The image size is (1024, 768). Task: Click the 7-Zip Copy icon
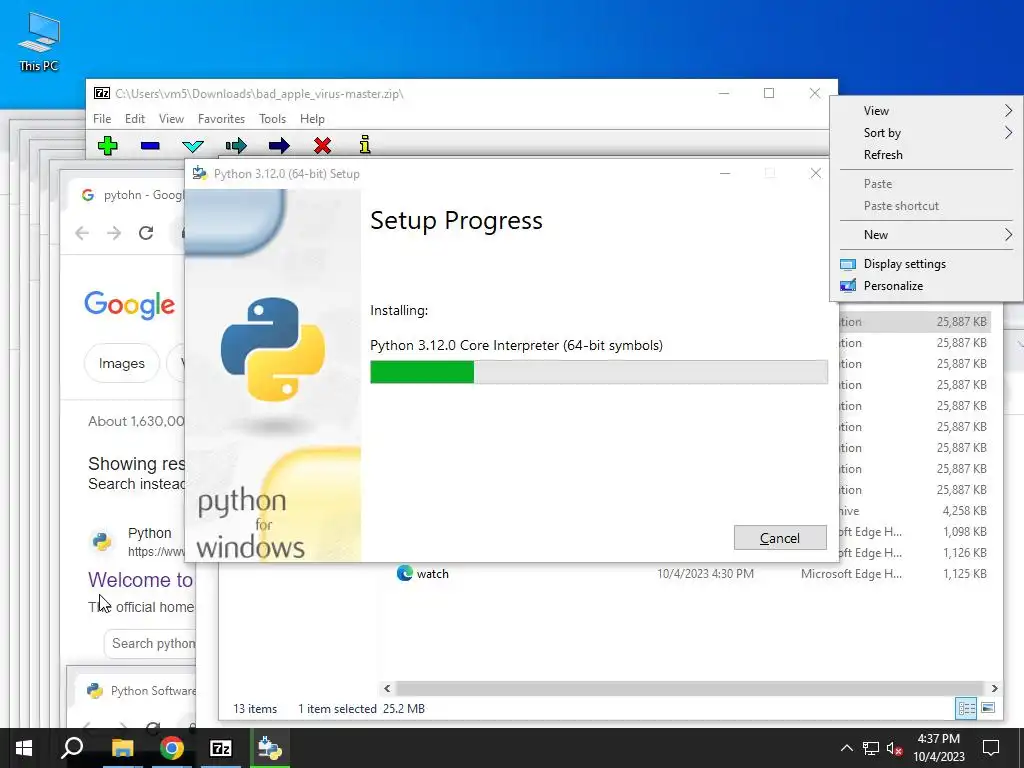[x=236, y=145]
